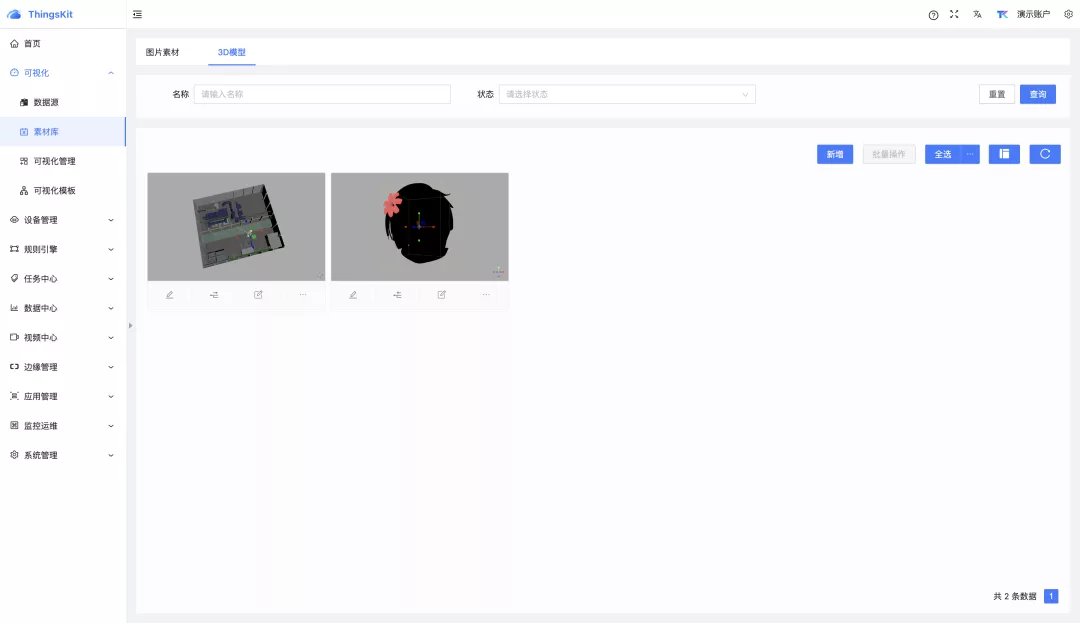Open the room model card's settings sliders icon

tap(214, 295)
